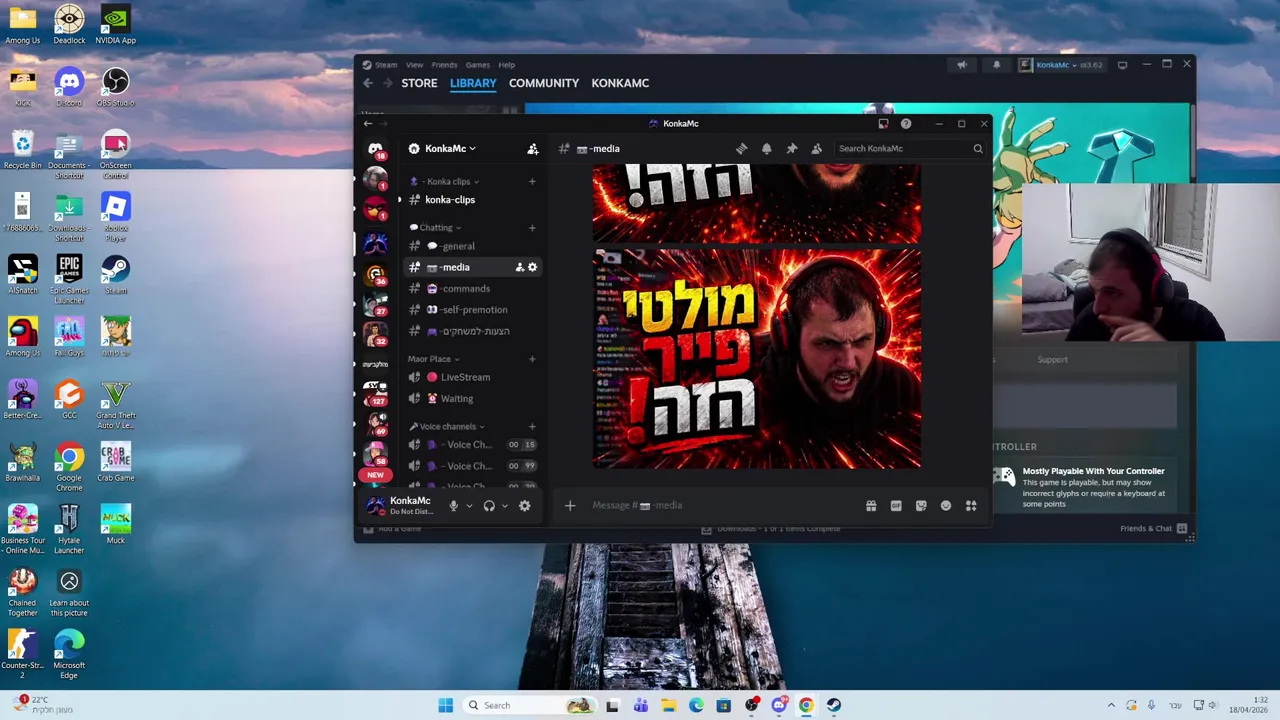Open the gift icon in message bar
The image size is (1280, 720).
871,506
